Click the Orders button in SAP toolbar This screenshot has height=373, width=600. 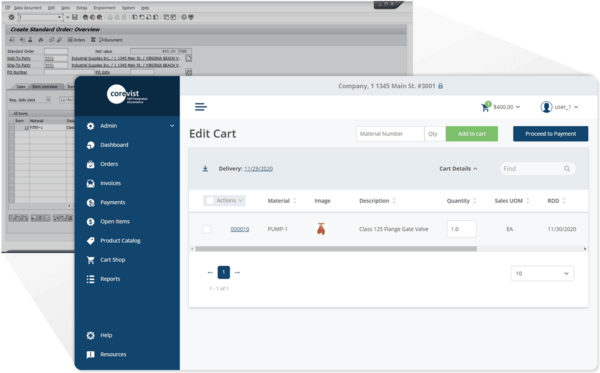click(x=77, y=40)
